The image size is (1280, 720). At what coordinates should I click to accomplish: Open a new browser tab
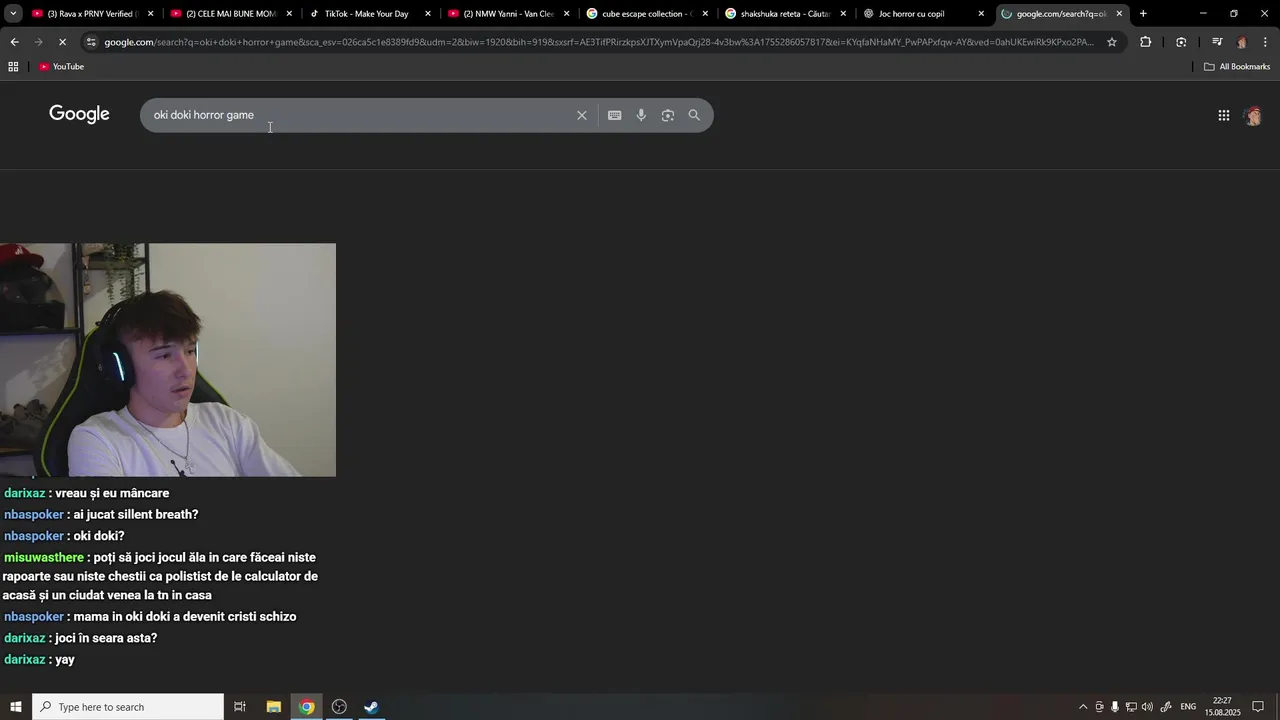click(1143, 14)
